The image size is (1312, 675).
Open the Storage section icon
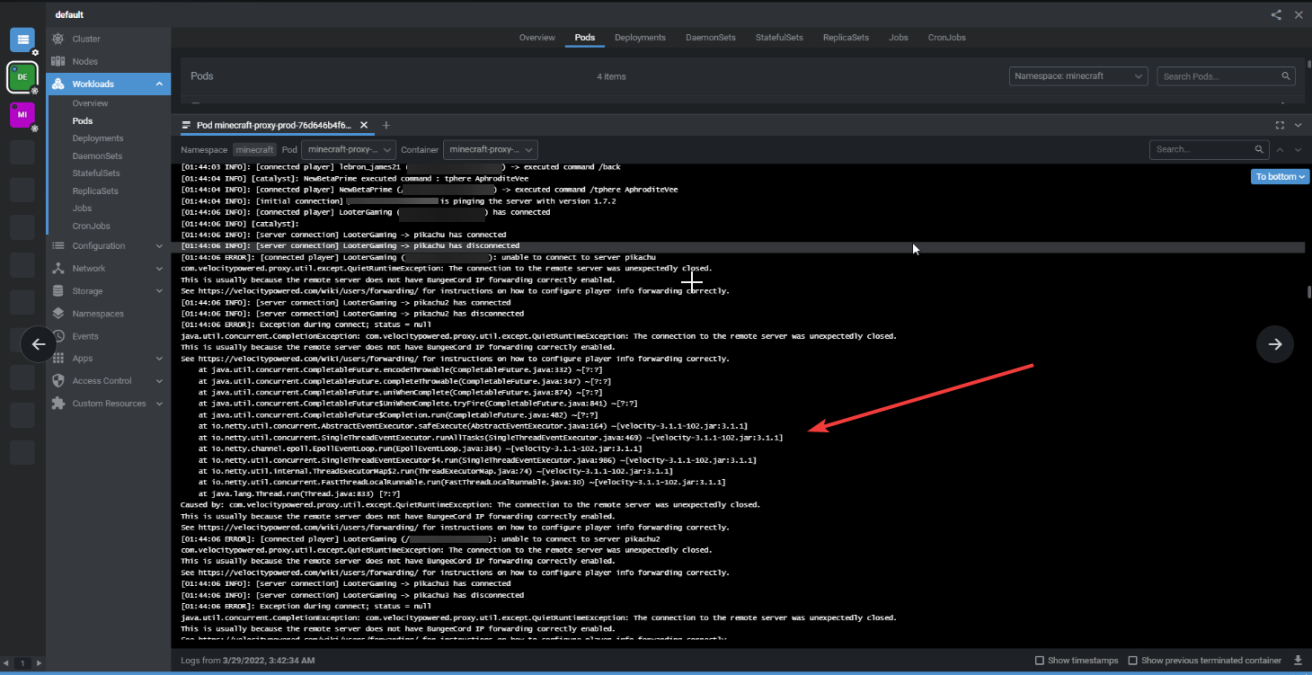[x=59, y=290]
